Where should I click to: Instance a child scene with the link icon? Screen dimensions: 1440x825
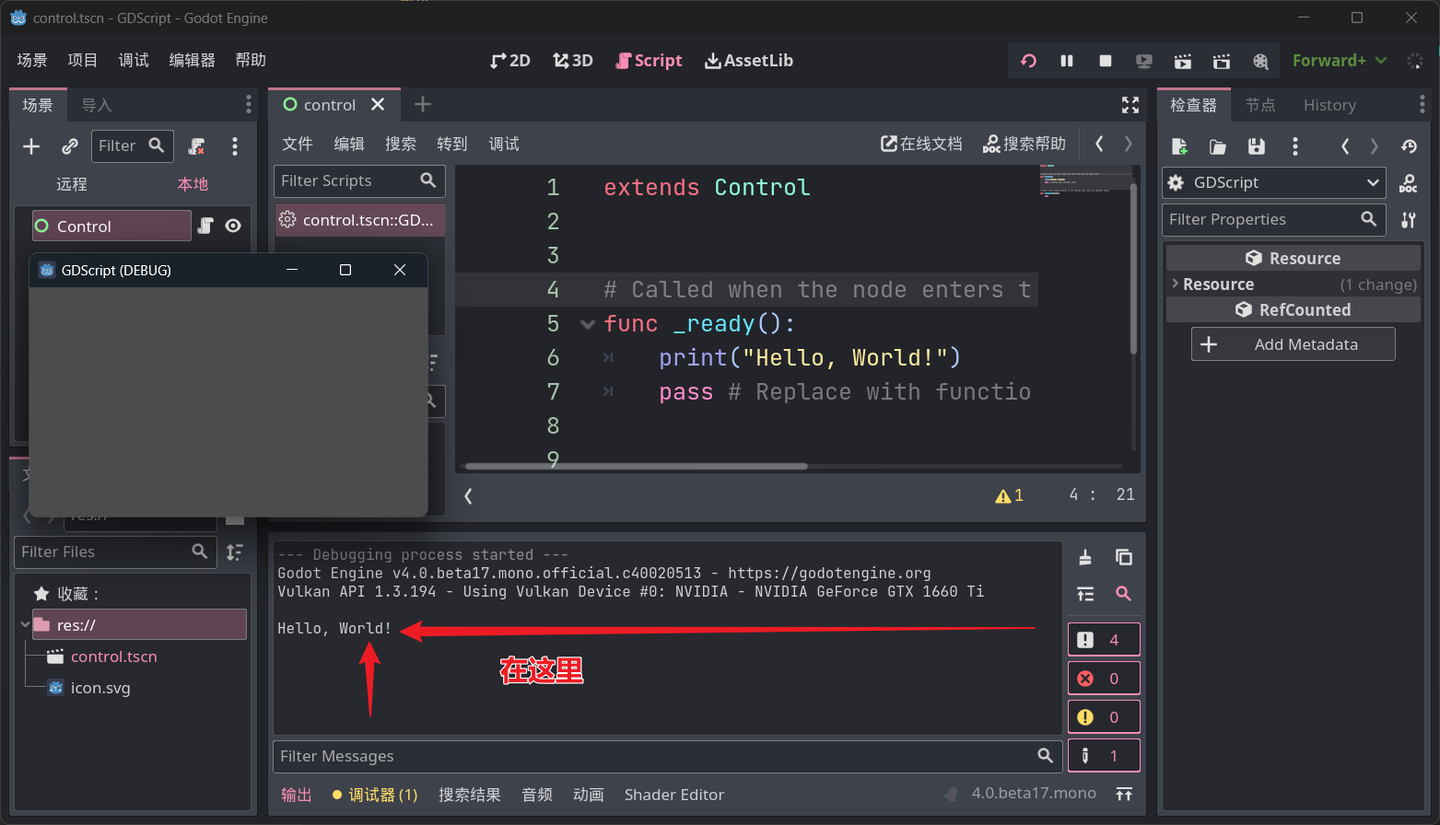click(x=69, y=147)
